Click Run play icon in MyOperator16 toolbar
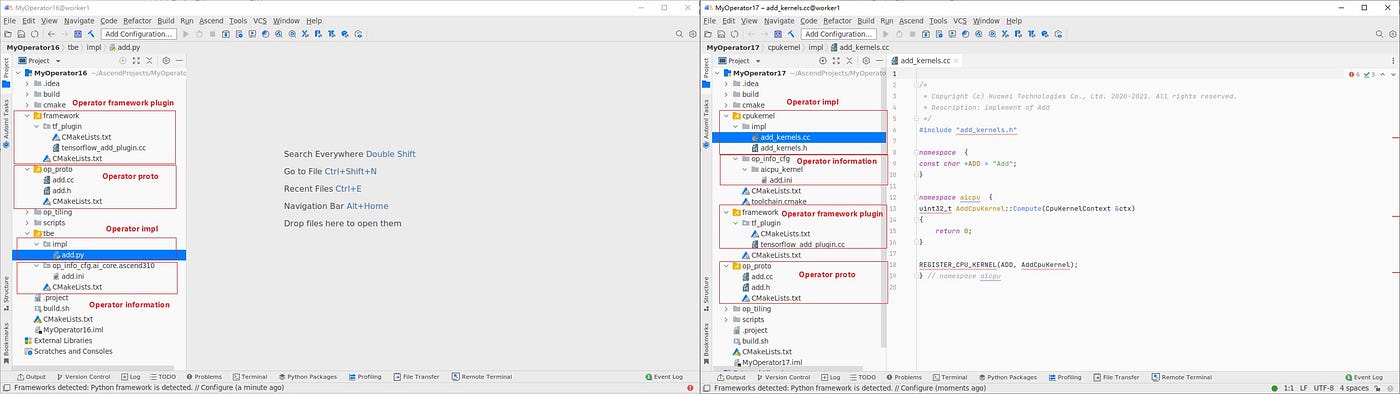 (185, 34)
